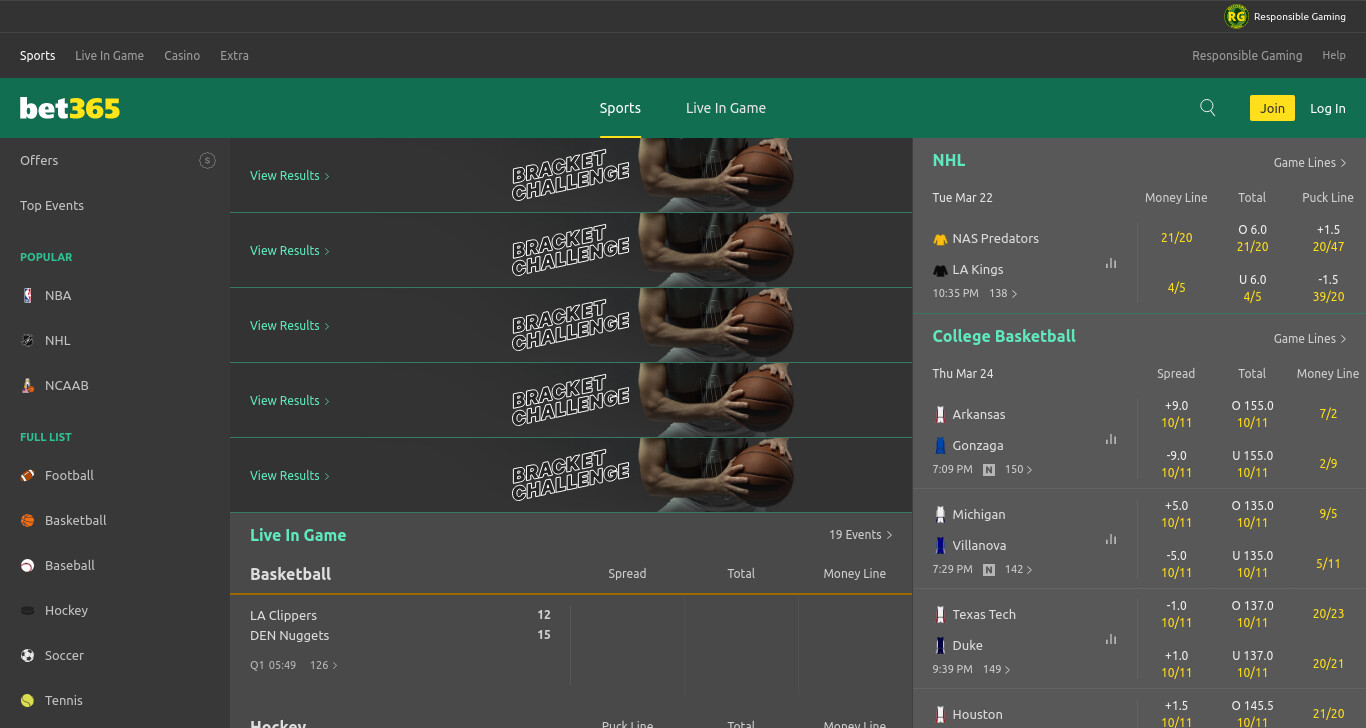Click the yellow Join button
The image size is (1366, 728).
pyautogui.click(x=1272, y=108)
